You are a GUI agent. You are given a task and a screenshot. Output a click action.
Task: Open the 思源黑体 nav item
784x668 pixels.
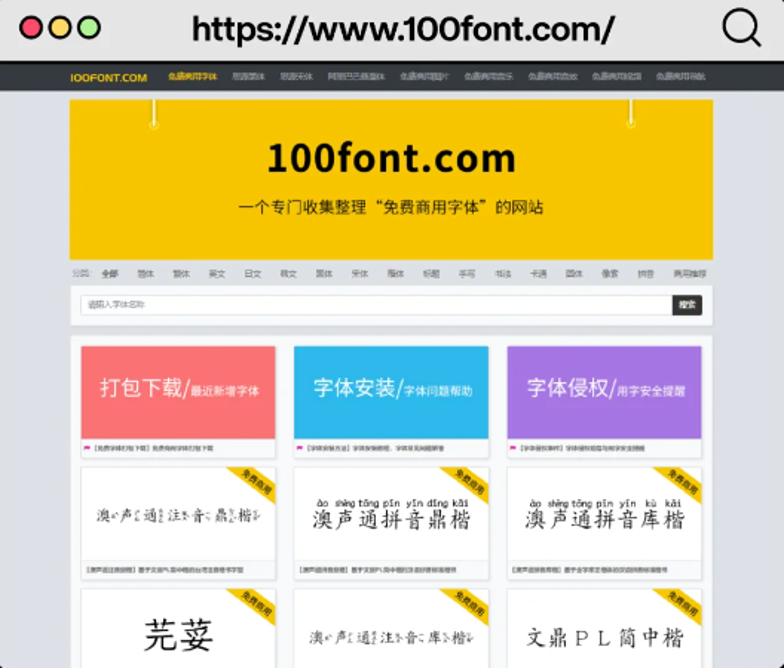pyautogui.click(x=248, y=76)
